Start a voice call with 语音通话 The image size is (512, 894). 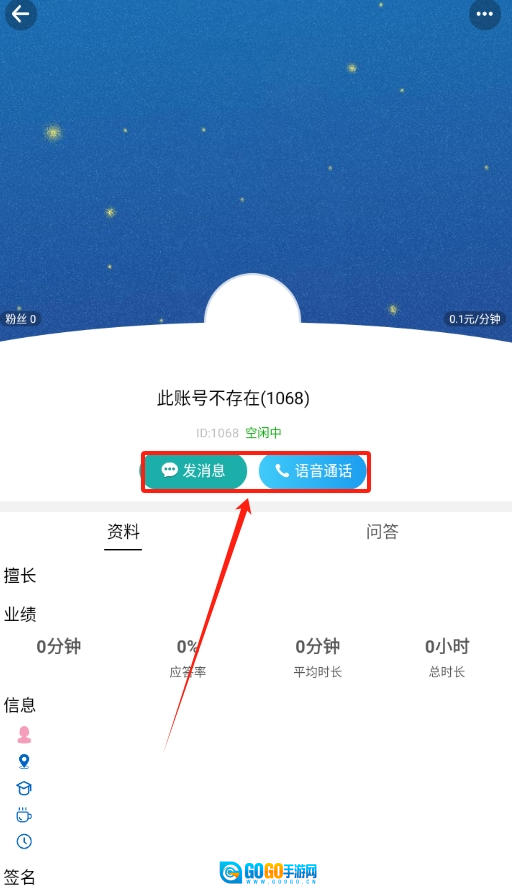click(312, 471)
